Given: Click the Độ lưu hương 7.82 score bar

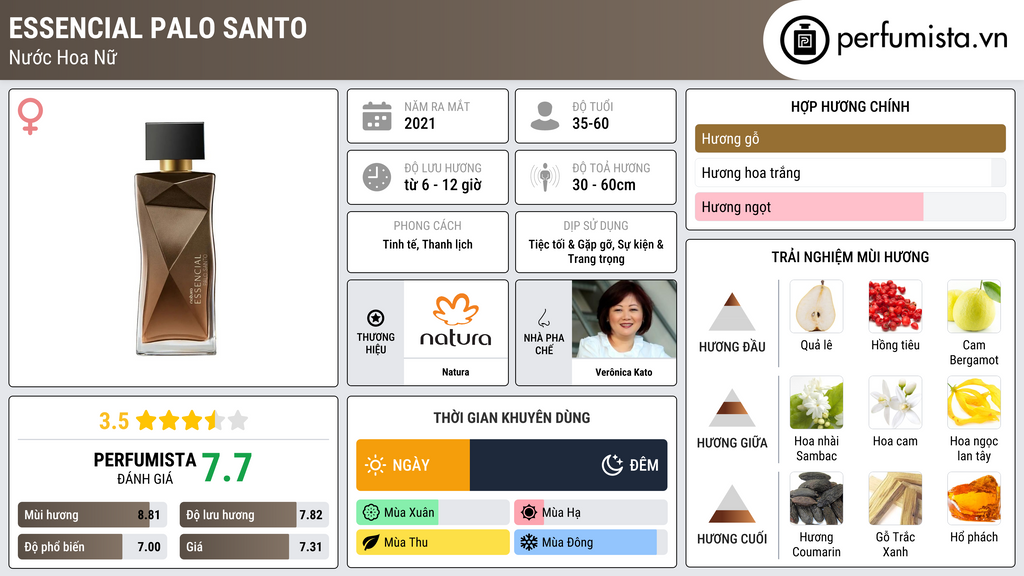Looking at the screenshot, I should (x=254, y=515).
